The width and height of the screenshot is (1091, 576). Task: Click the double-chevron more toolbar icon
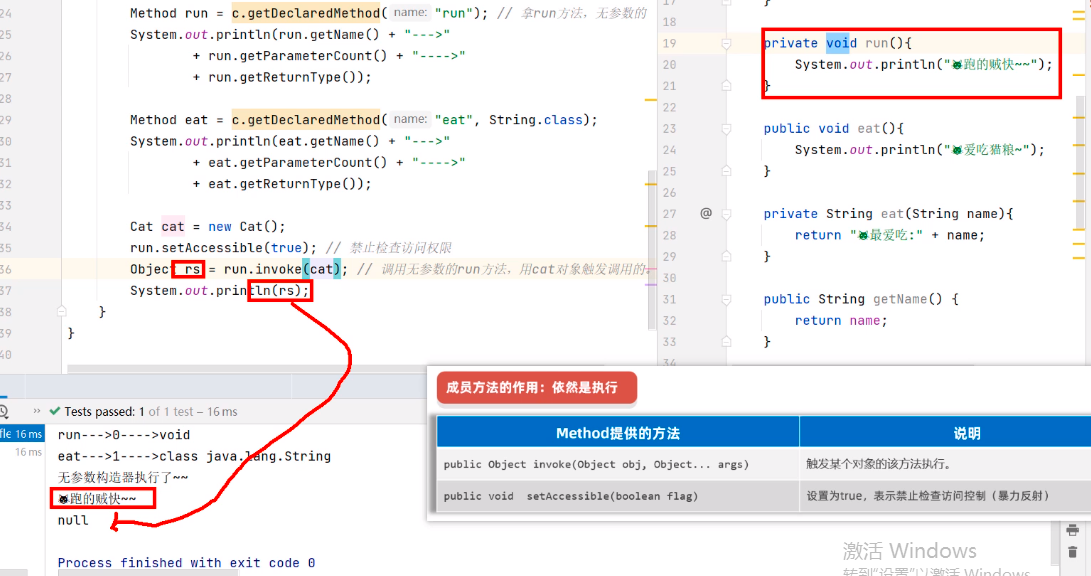click(37, 411)
